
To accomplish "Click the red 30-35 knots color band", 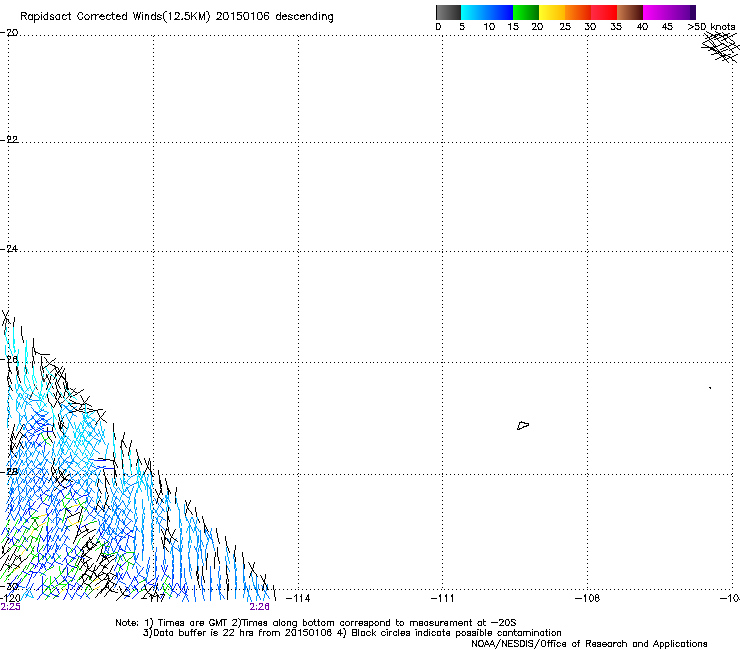I will point(604,12).
